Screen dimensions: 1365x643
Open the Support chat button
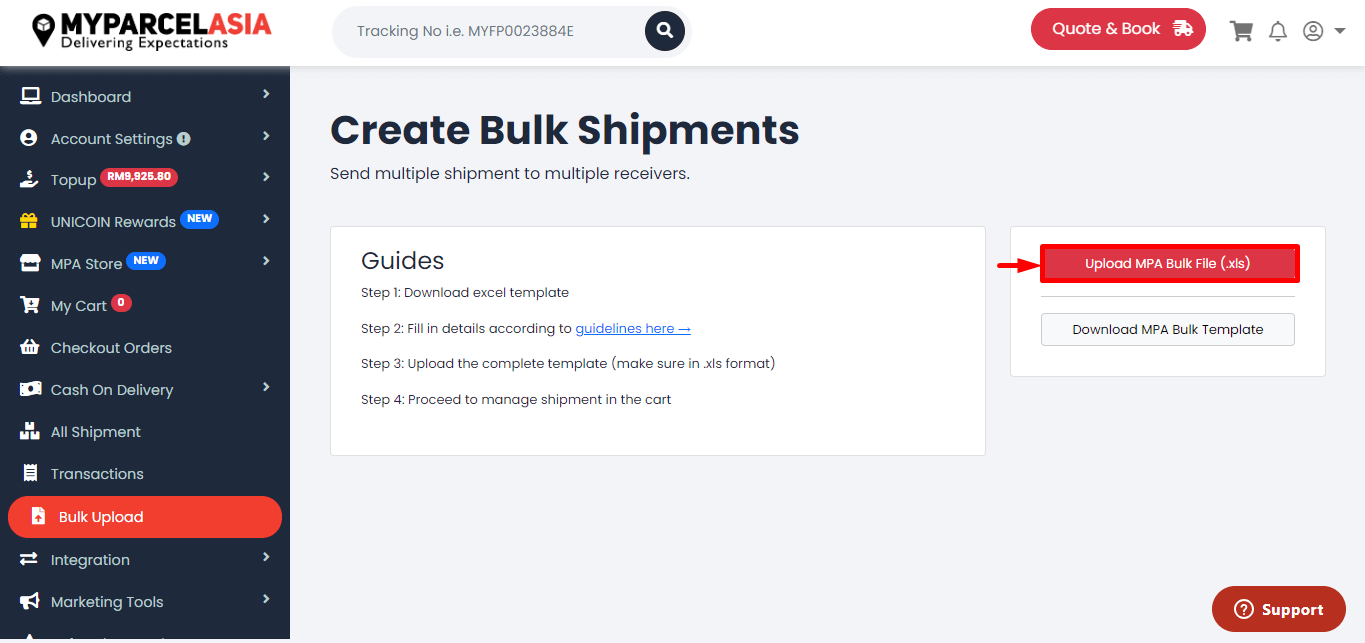click(x=1279, y=609)
